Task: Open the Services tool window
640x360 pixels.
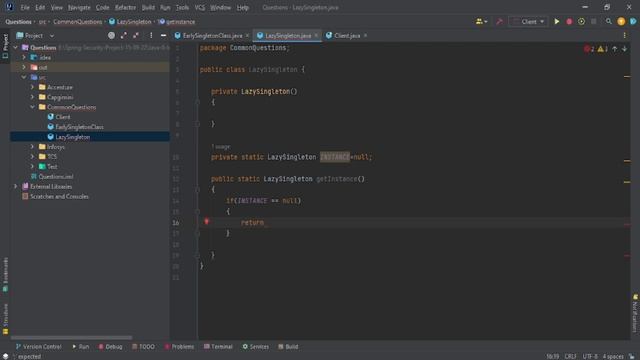Action: pyautogui.click(x=256, y=347)
